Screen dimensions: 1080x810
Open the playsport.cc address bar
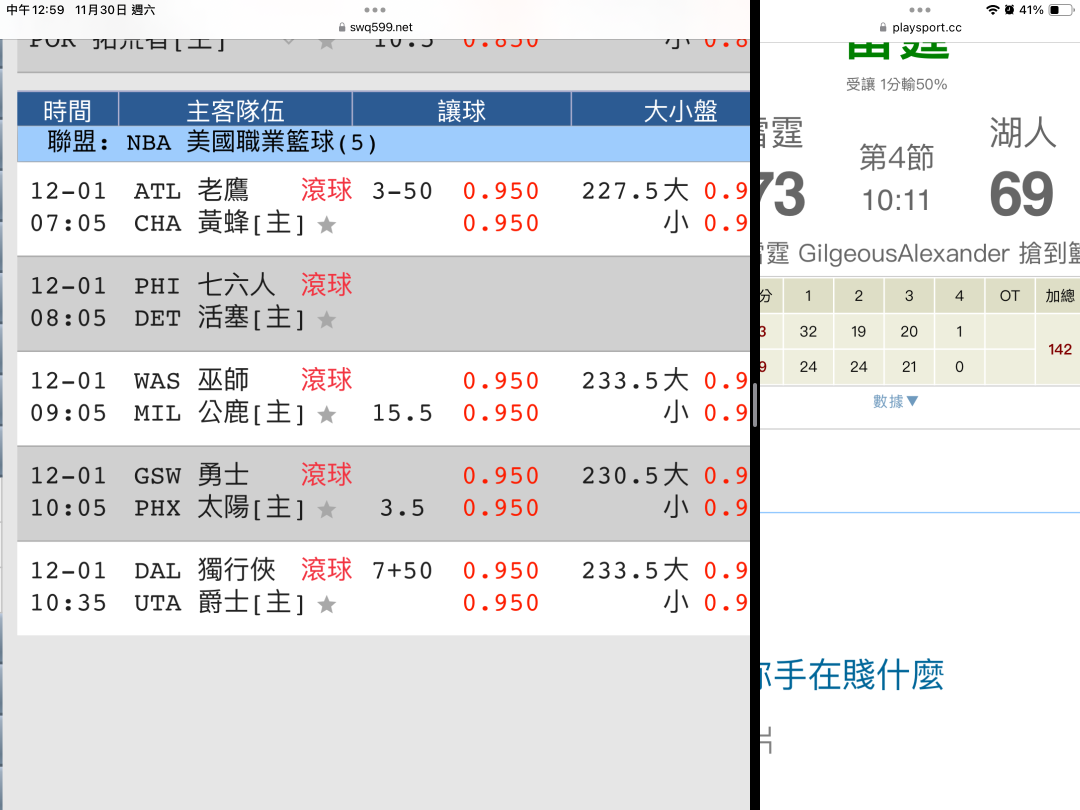(x=920, y=28)
